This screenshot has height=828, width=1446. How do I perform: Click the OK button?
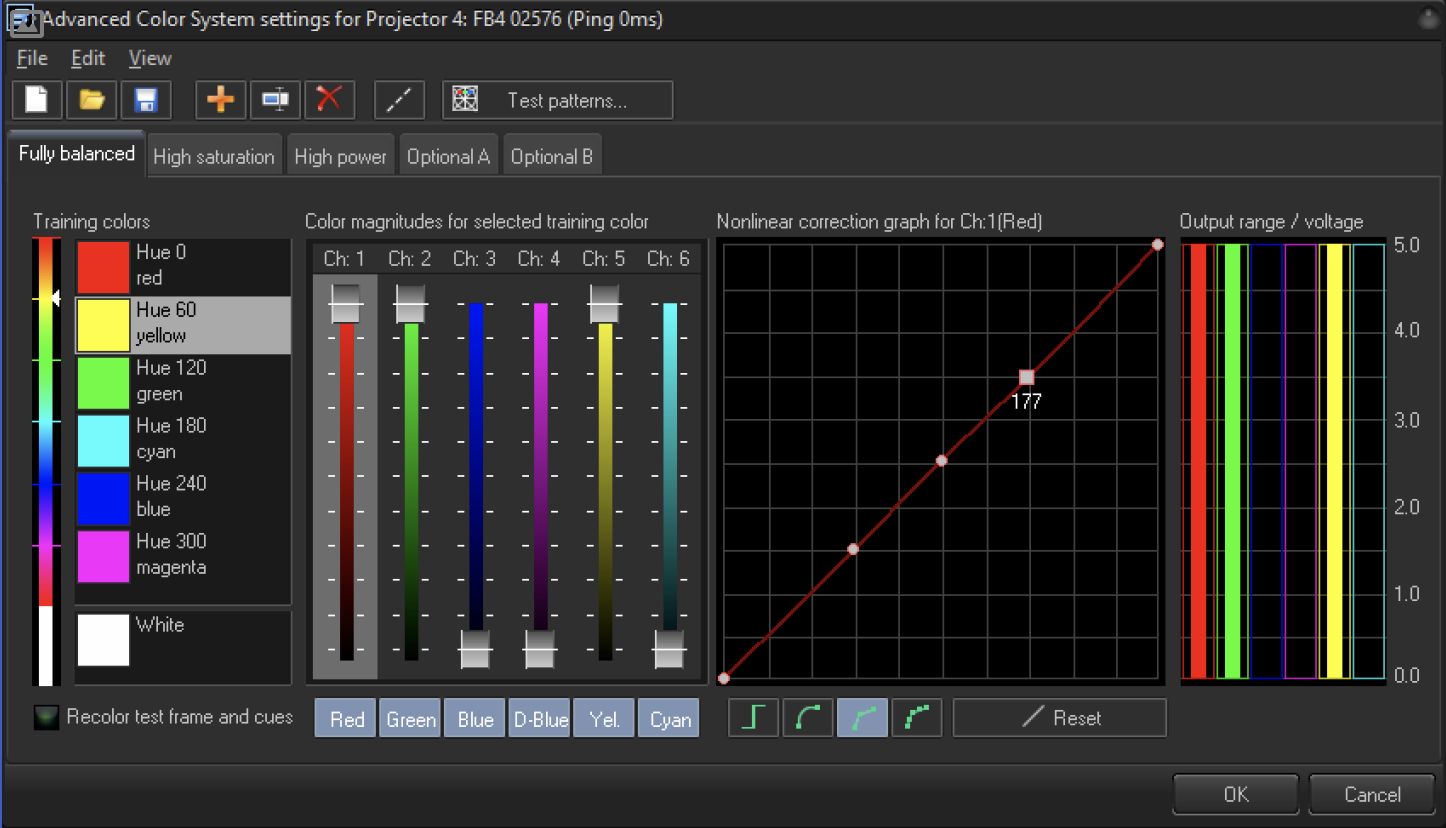click(x=1236, y=794)
